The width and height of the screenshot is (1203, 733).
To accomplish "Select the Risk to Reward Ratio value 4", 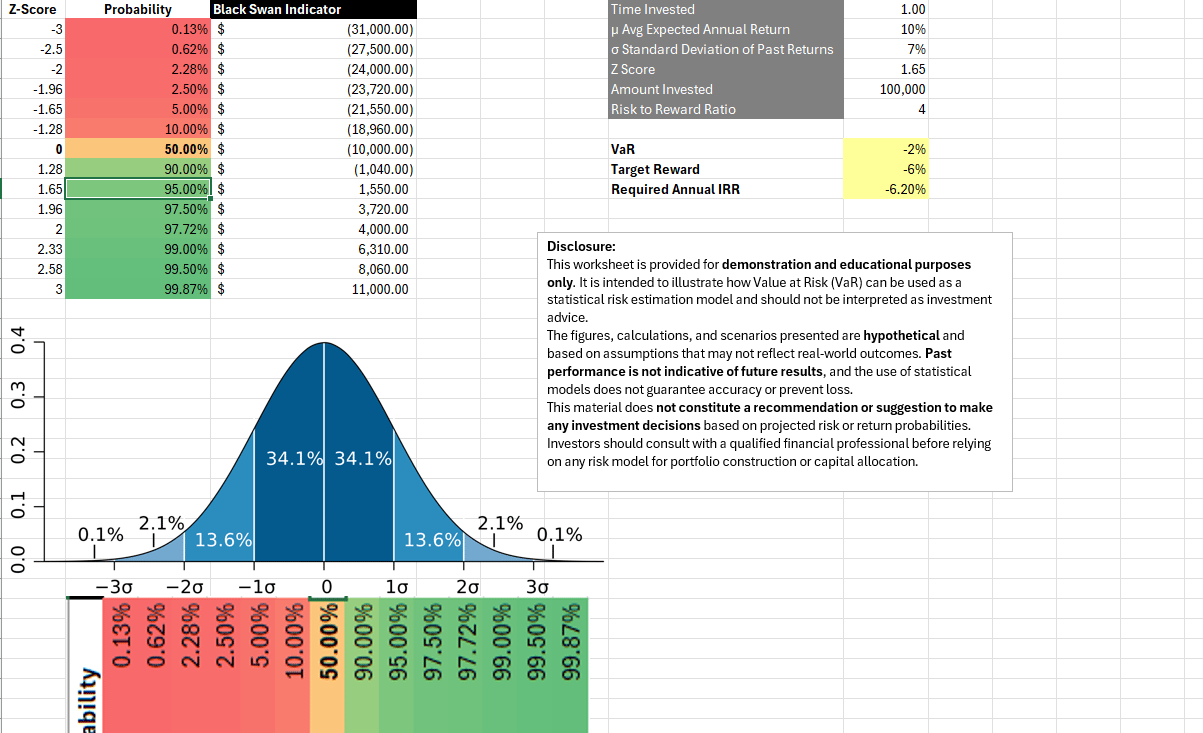I will click(886, 109).
